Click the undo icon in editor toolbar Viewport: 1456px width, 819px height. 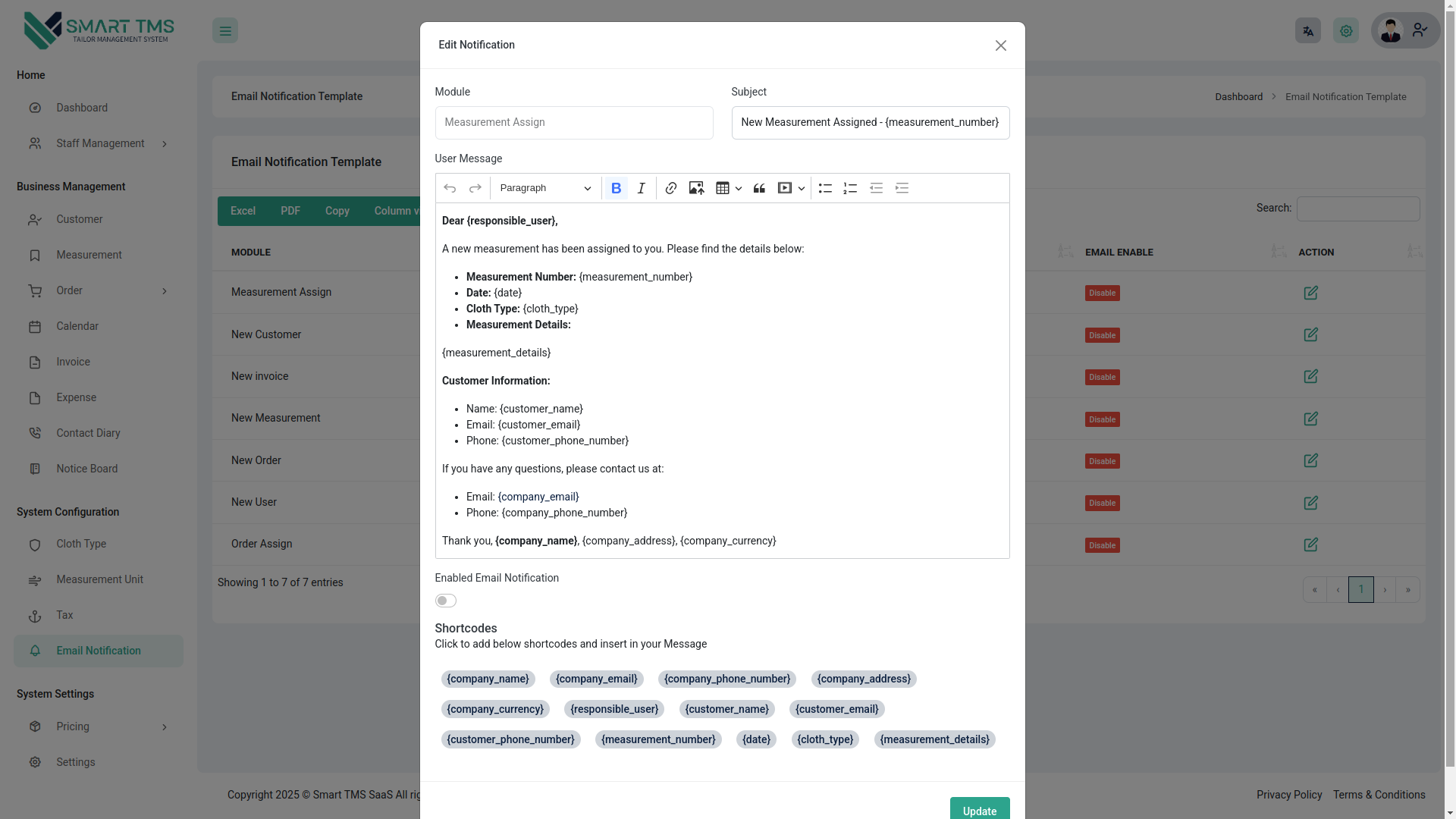point(450,188)
